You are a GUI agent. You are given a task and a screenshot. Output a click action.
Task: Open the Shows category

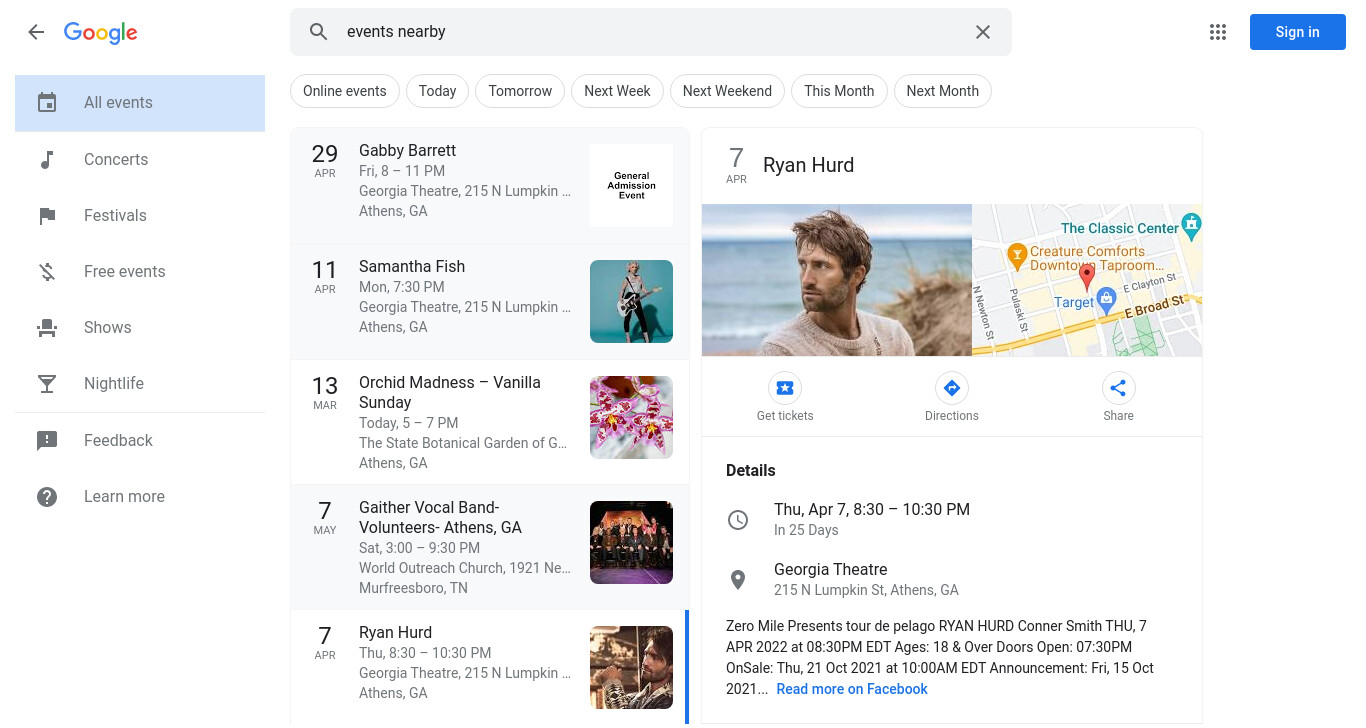pos(140,327)
